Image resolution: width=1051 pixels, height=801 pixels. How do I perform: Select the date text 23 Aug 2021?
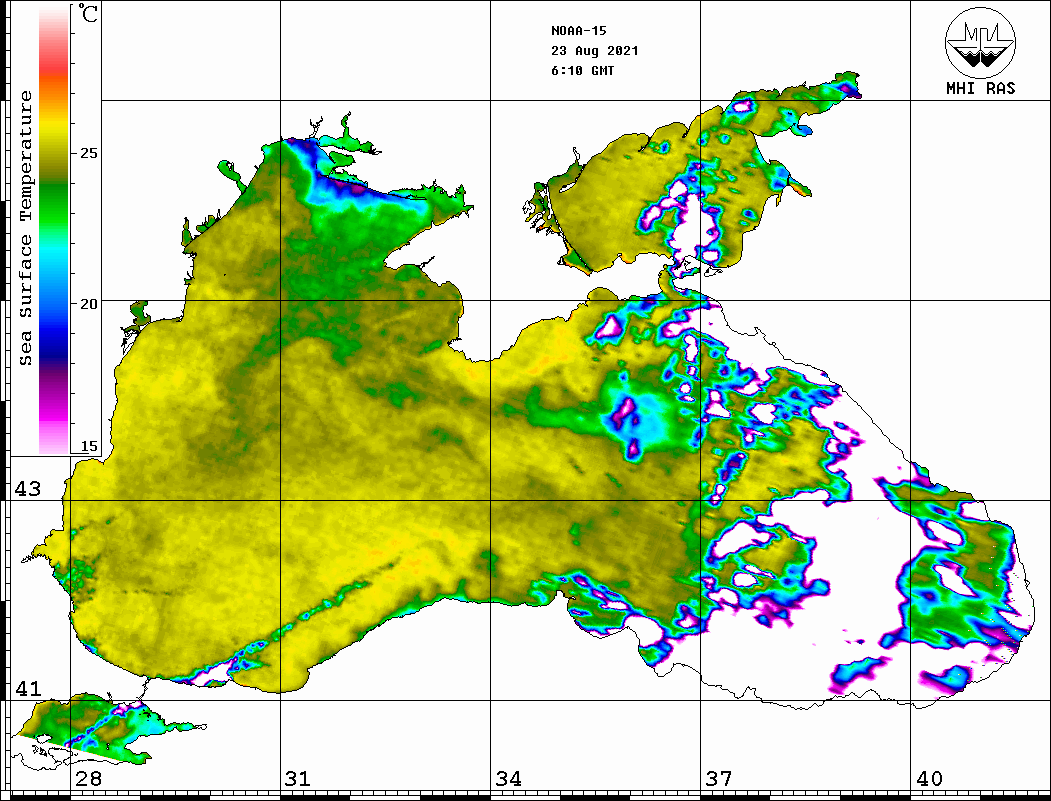point(595,51)
